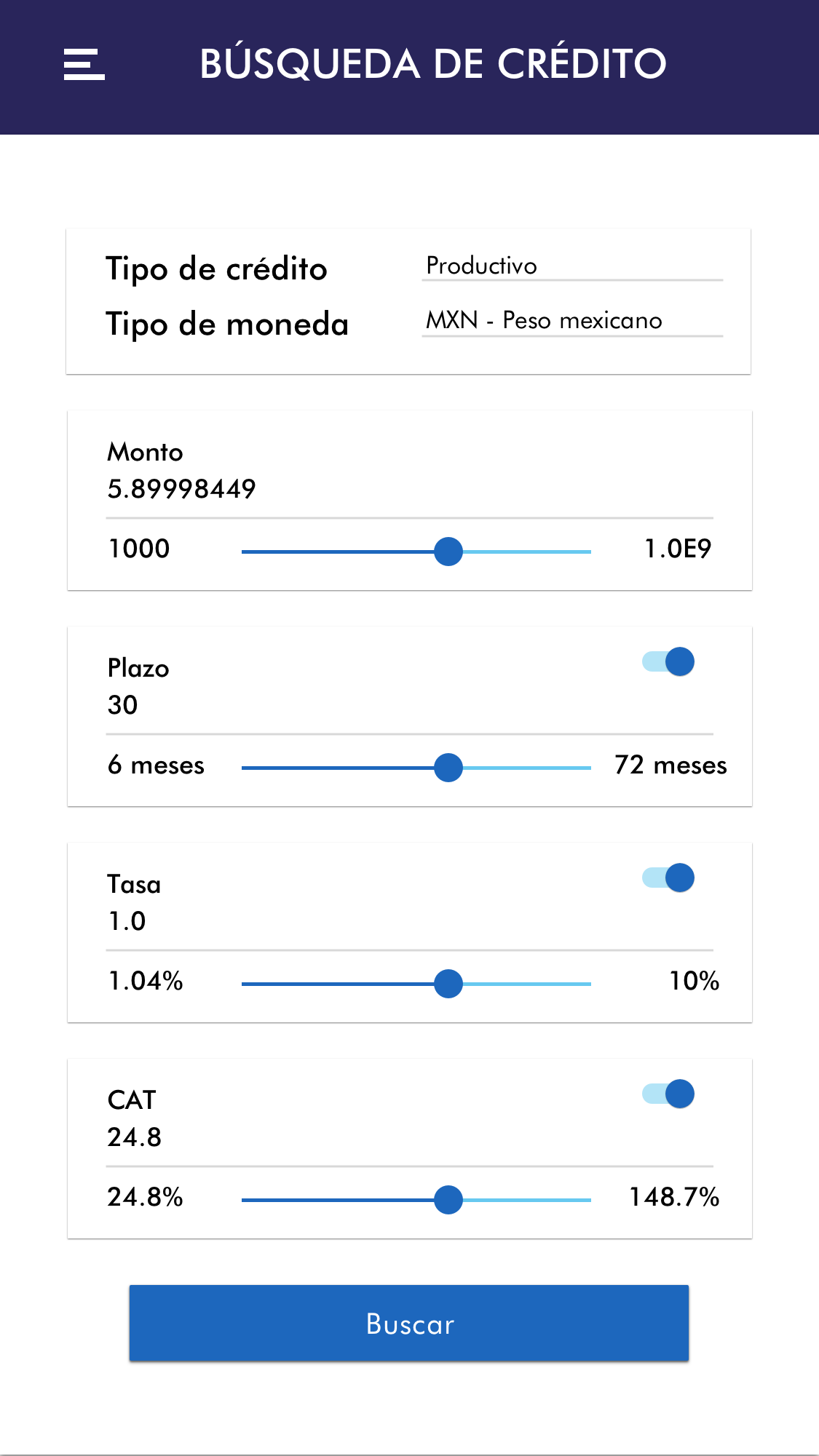Click the CAT value field showing 24.8
819x1456 pixels.
click(135, 1137)
